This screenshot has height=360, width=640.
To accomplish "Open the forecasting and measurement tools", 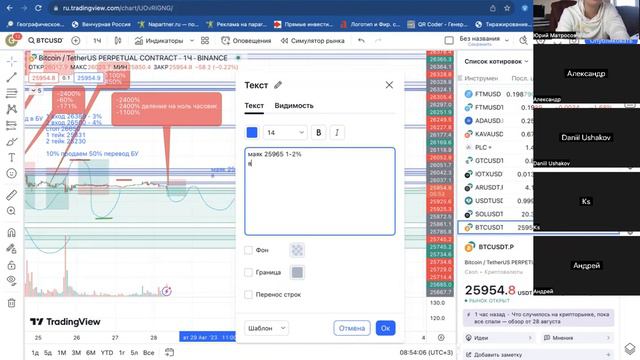I will (11, 125).
